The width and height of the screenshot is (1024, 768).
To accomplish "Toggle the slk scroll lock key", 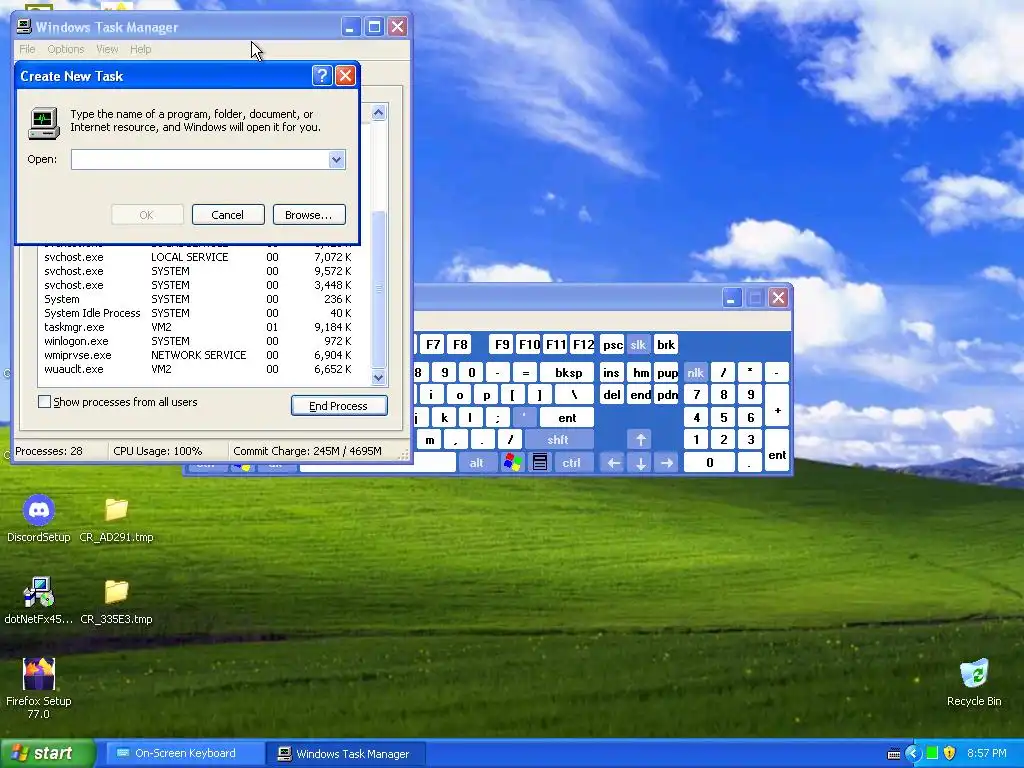I will pos(638,344).
